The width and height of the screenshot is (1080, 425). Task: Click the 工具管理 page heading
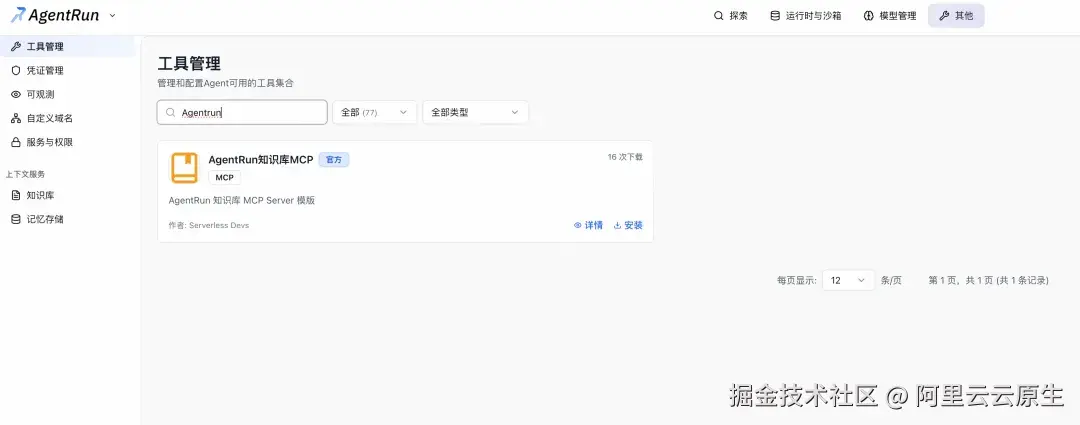coord(189,64)
